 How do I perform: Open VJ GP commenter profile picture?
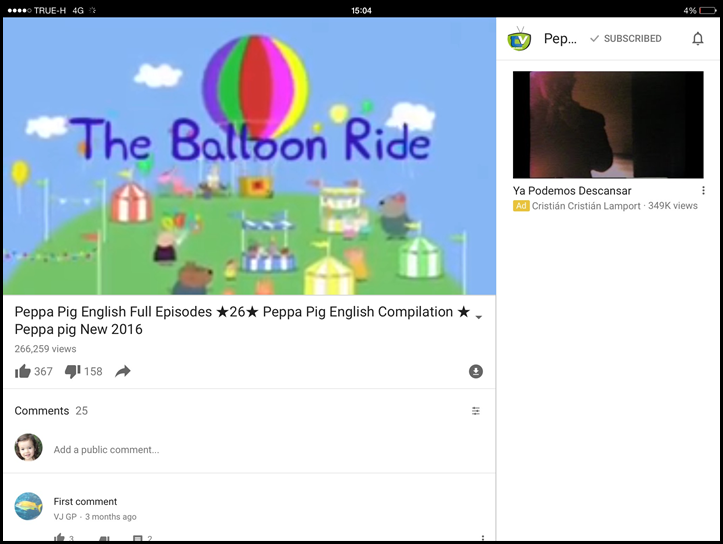pyautogui.click(x=29, y=506)
